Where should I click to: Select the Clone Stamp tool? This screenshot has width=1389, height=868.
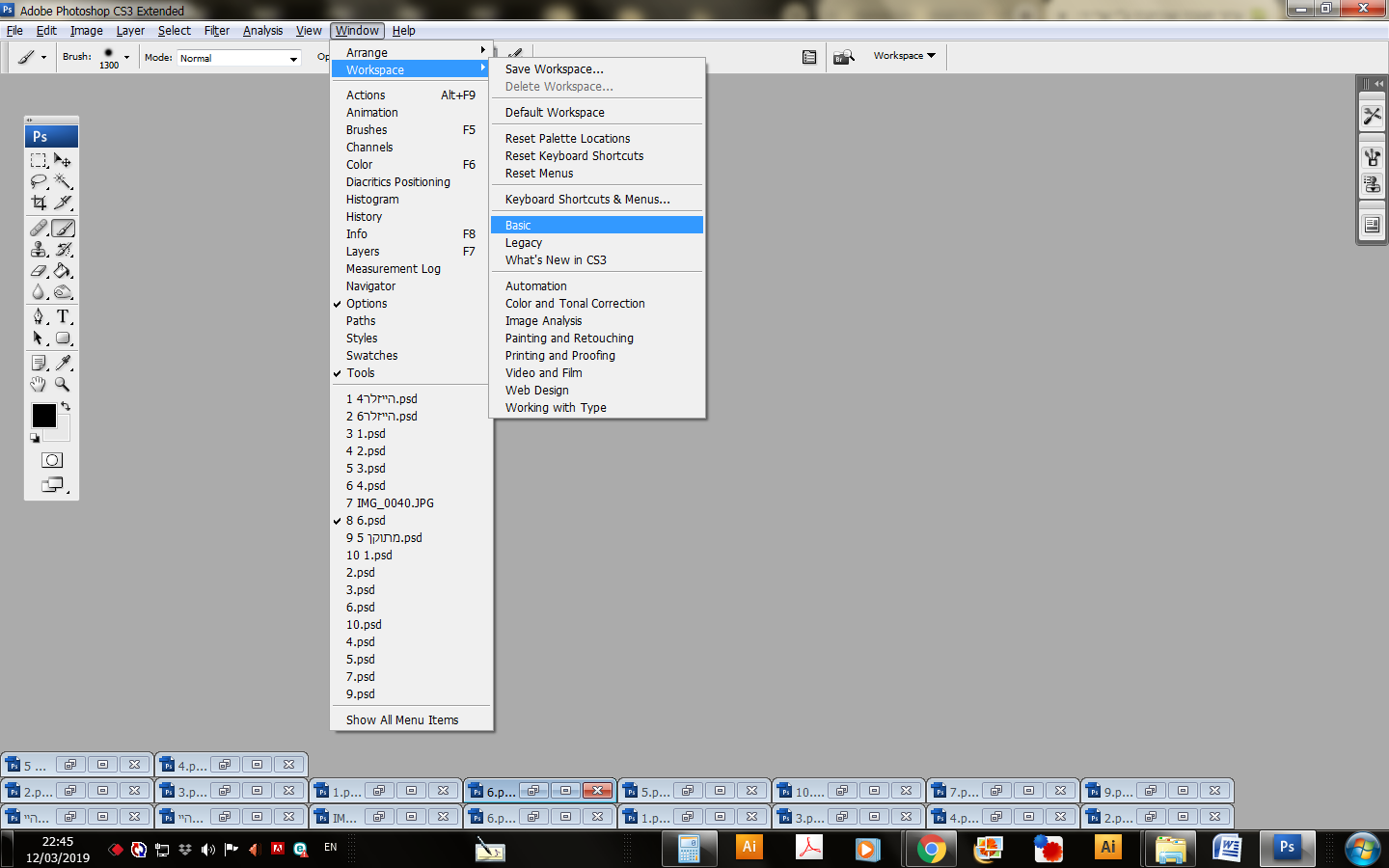click(x=39, y=250)
